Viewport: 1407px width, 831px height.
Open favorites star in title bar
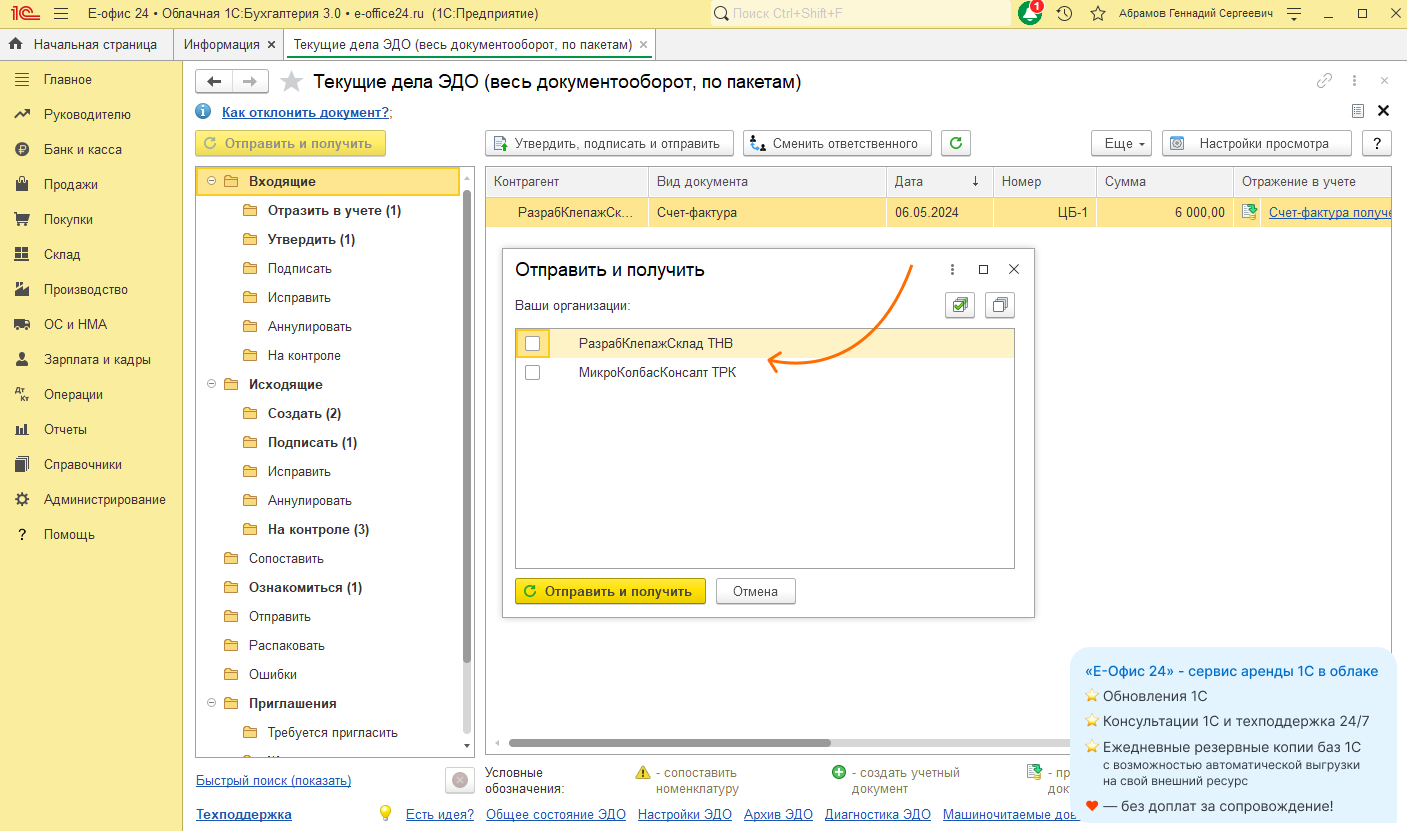(1098, 14)
